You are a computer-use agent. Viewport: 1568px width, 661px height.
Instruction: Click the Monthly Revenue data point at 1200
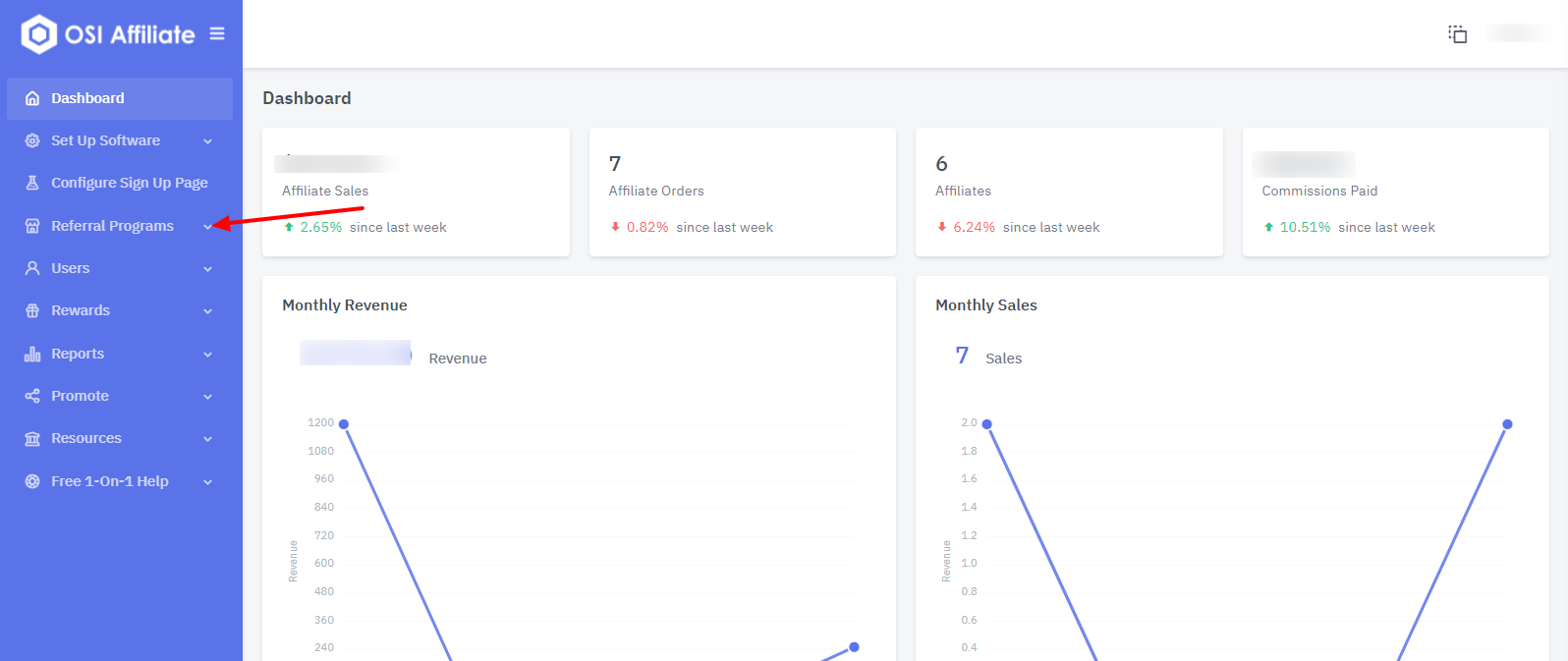coord(344,424)
